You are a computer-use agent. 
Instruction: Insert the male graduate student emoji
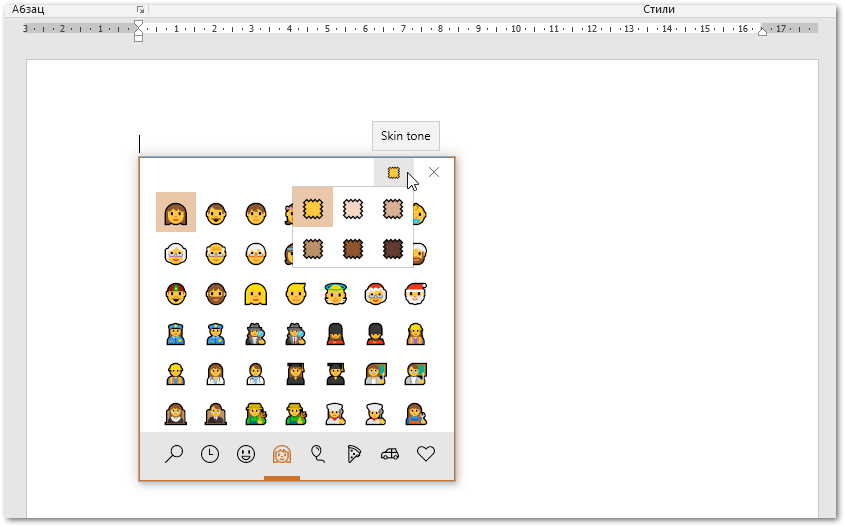335,374
